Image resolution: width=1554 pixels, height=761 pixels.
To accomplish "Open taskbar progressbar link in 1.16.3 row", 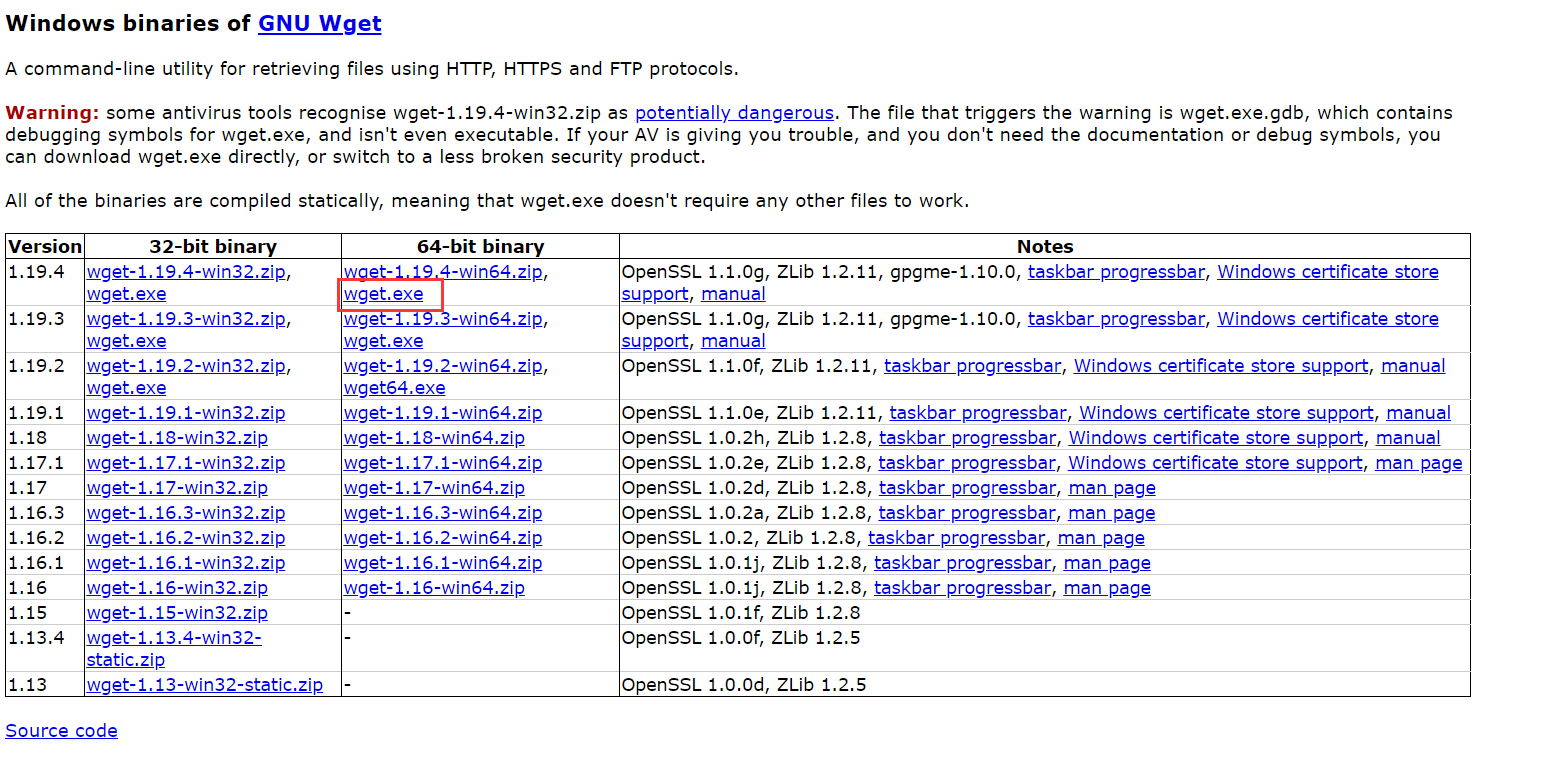I will [x=967, y=513].
